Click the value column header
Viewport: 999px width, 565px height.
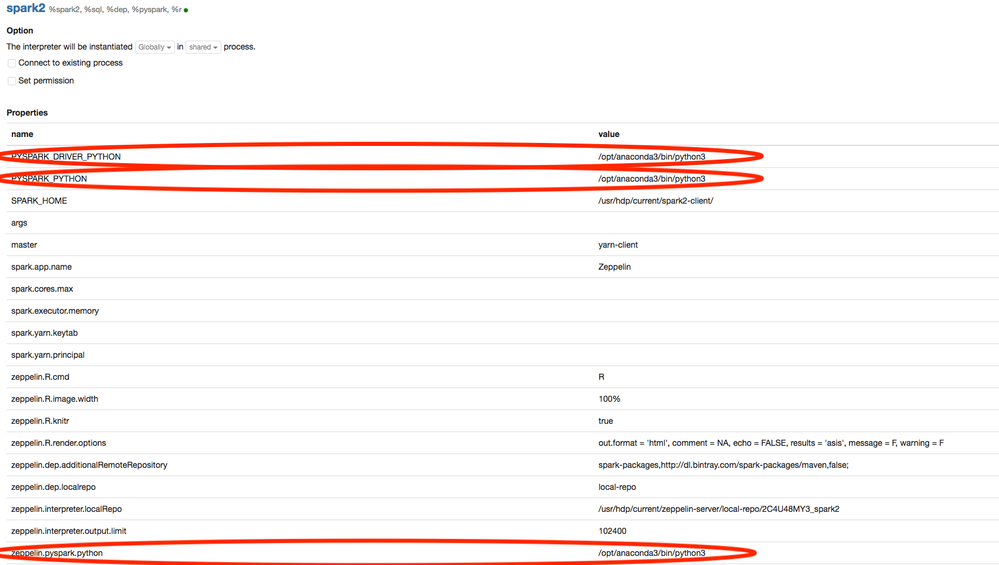pyautogui.click(x=608, y=134)
